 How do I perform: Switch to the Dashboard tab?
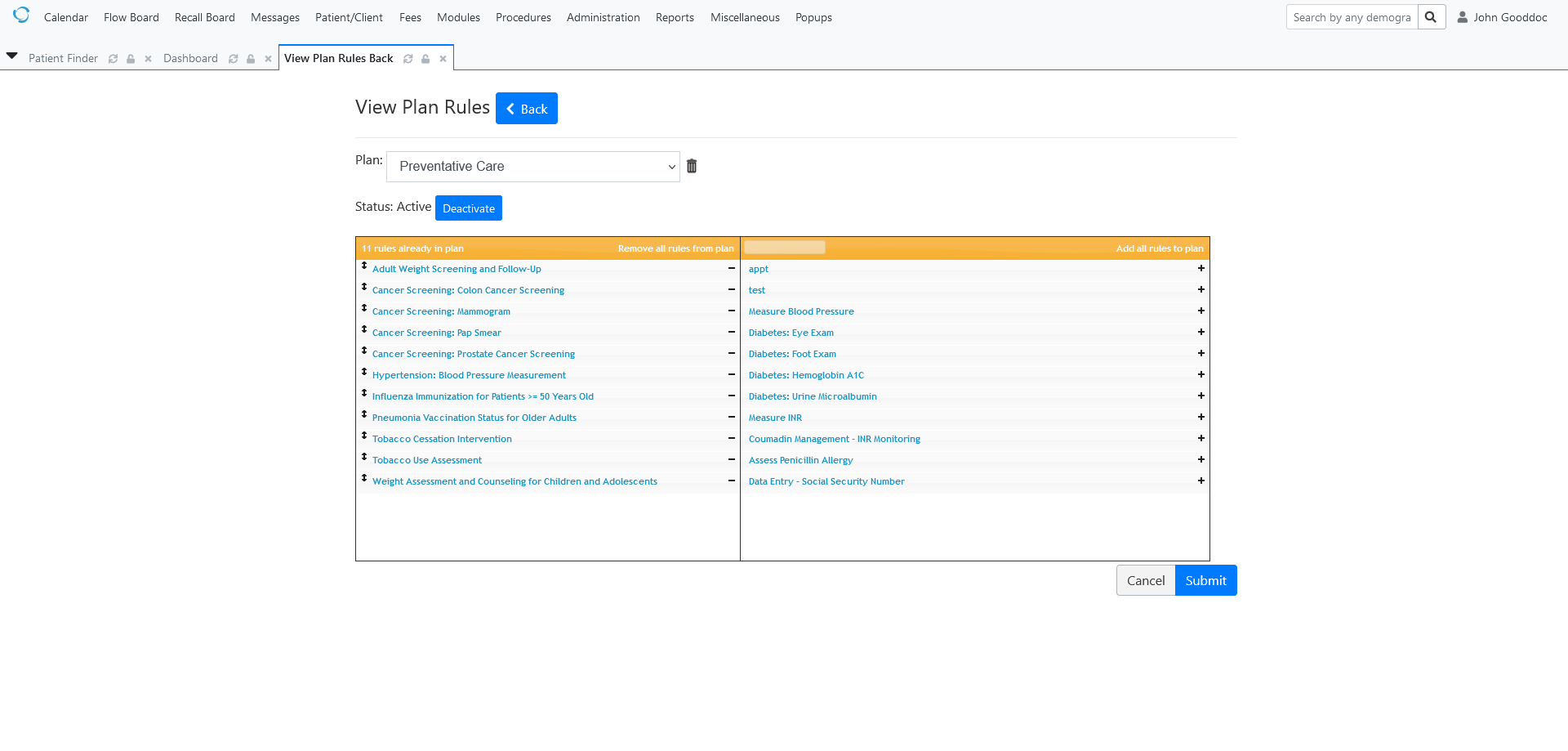click(190, 58)
